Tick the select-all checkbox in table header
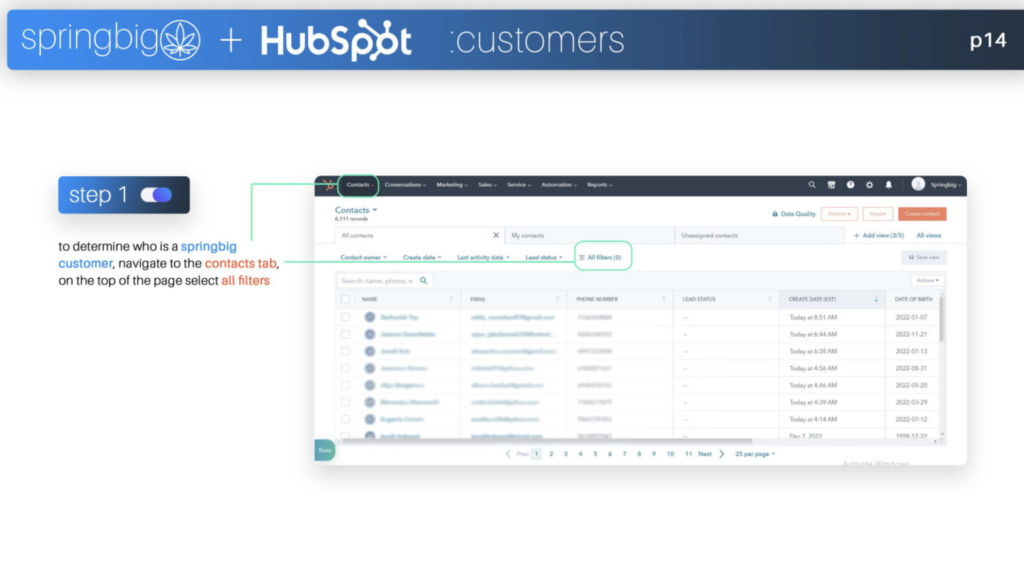 pyautogui.click(x=345, y=299)
